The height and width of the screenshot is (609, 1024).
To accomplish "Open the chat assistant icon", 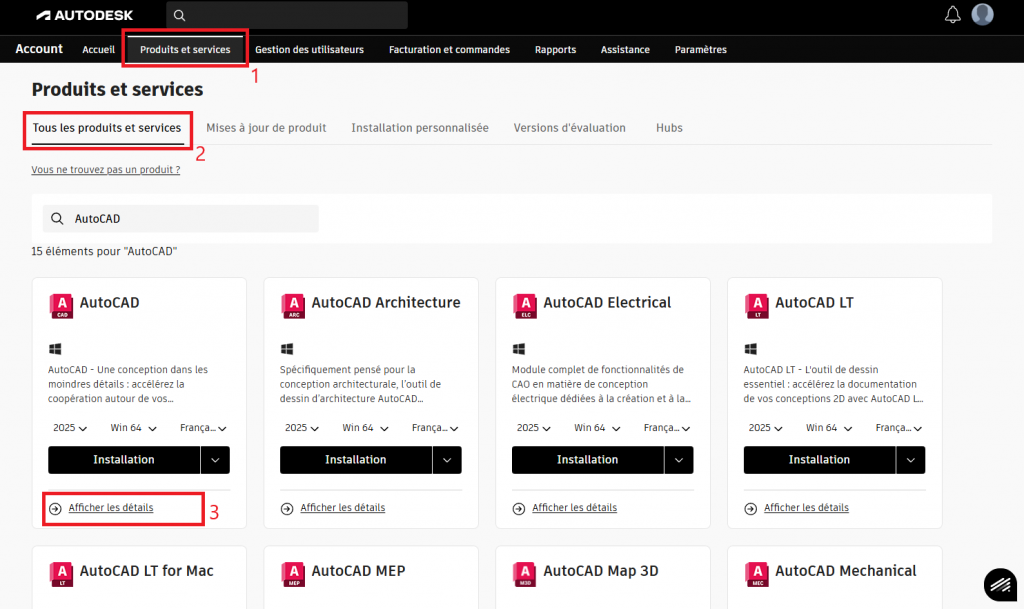I will click(999, 585).
